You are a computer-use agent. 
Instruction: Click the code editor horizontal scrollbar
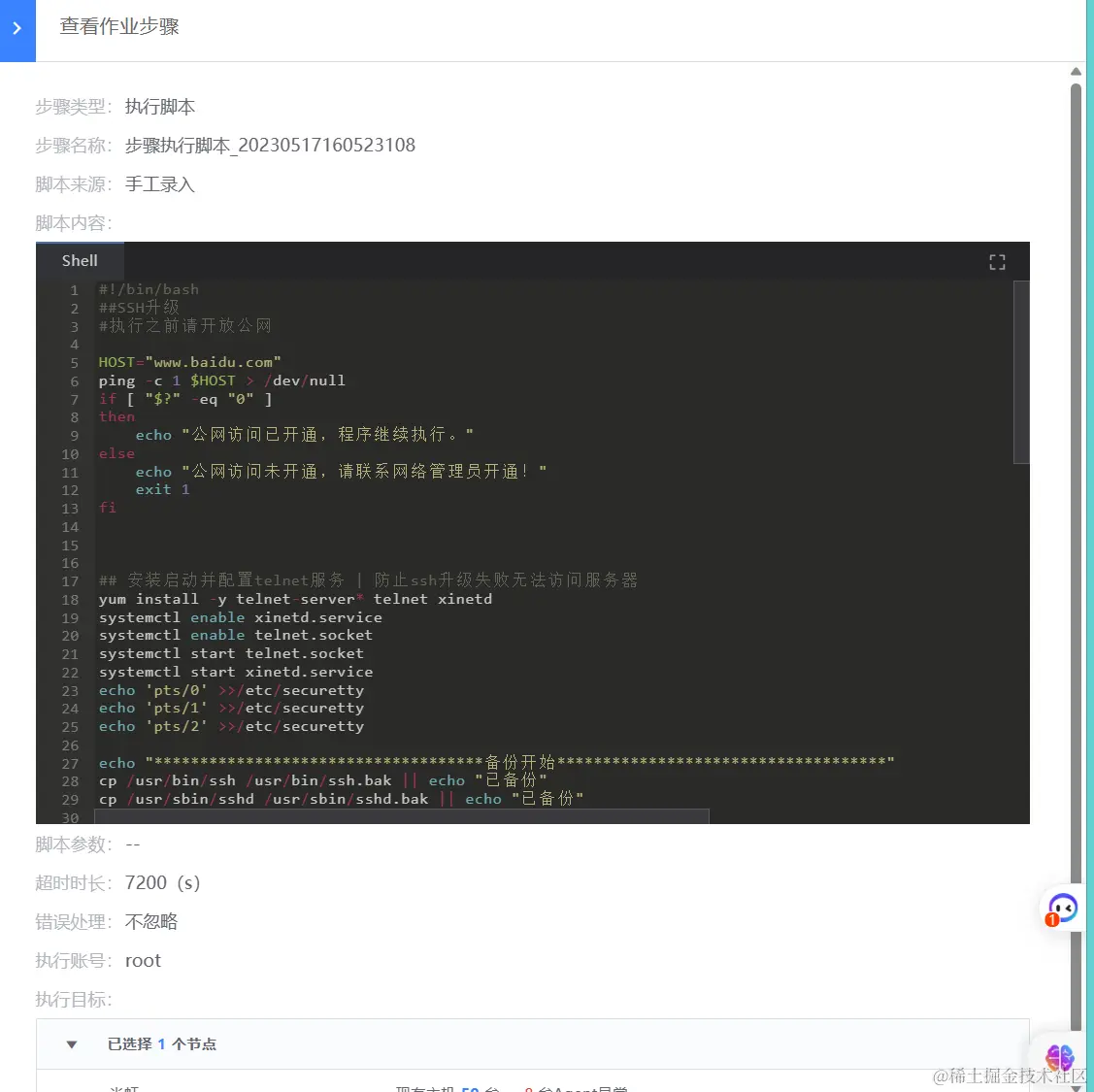coord(403,816)
